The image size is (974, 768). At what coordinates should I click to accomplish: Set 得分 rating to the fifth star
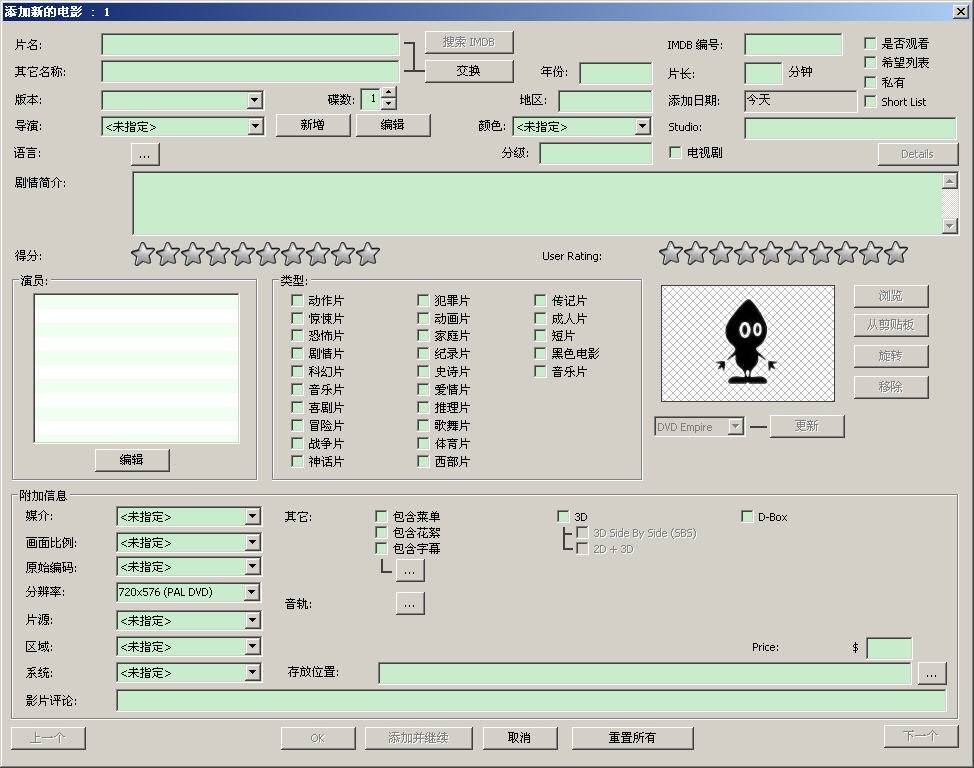click(243, 254)
